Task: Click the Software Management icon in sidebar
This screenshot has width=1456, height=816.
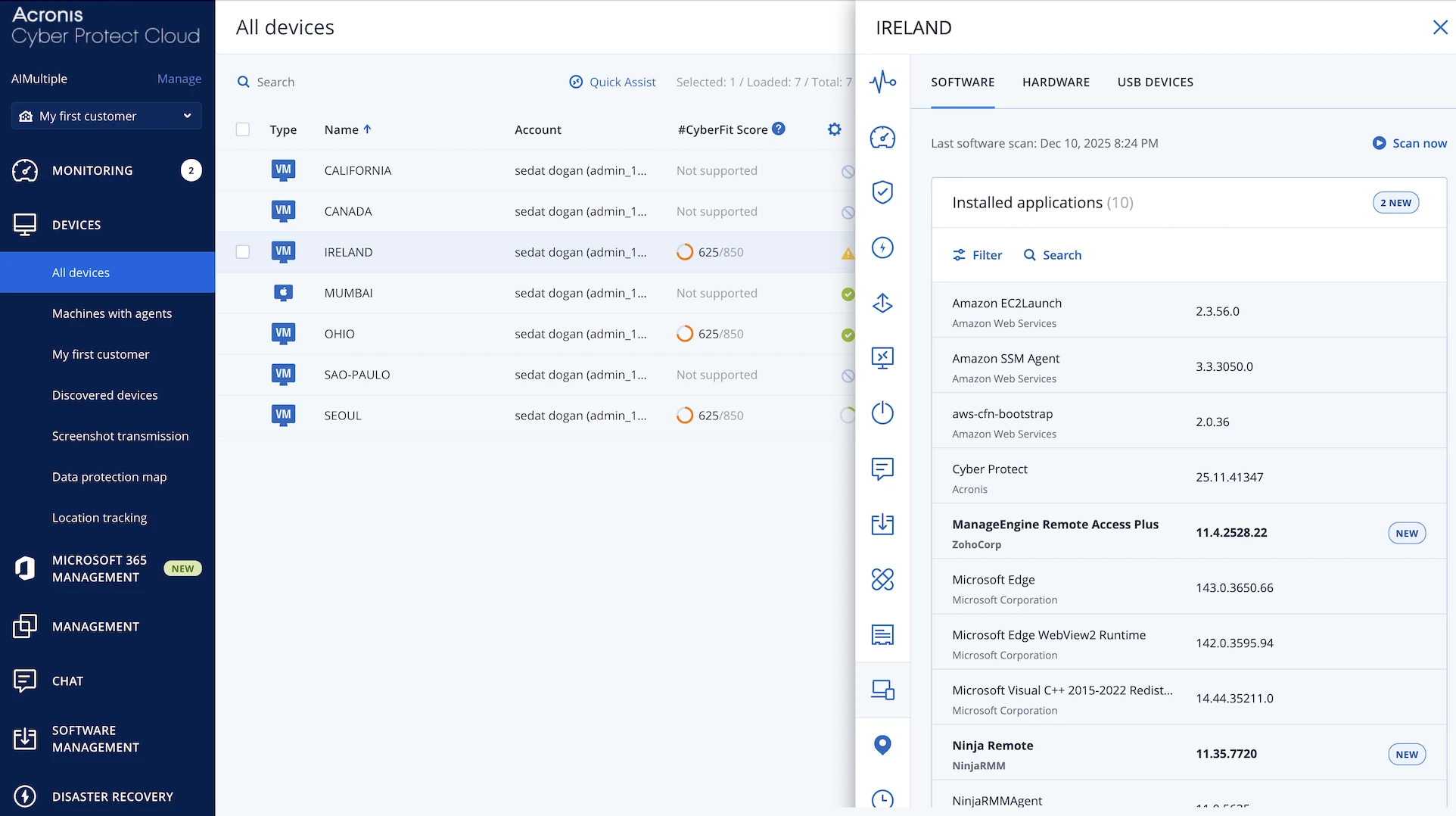Action: click(x=25, y=738)
